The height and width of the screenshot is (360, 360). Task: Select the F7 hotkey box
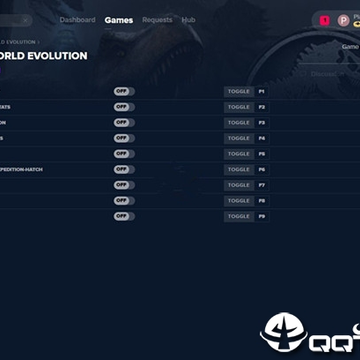click(262, 185)
